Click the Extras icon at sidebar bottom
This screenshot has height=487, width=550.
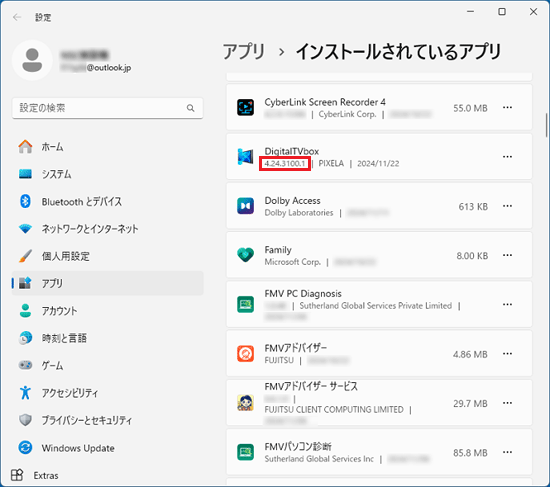coord(17,475)
